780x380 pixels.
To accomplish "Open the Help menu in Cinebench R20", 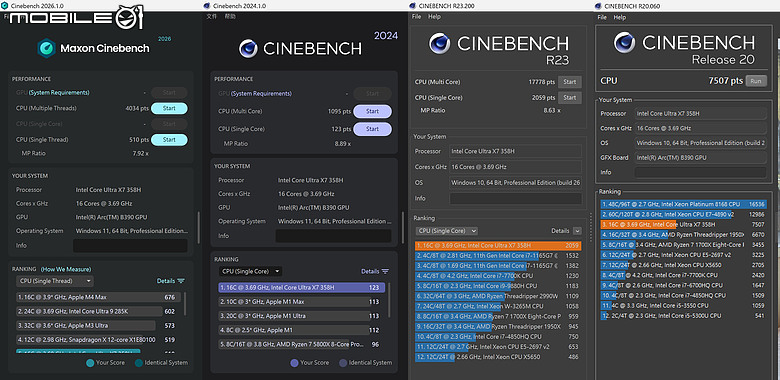I will pos(620,17).
